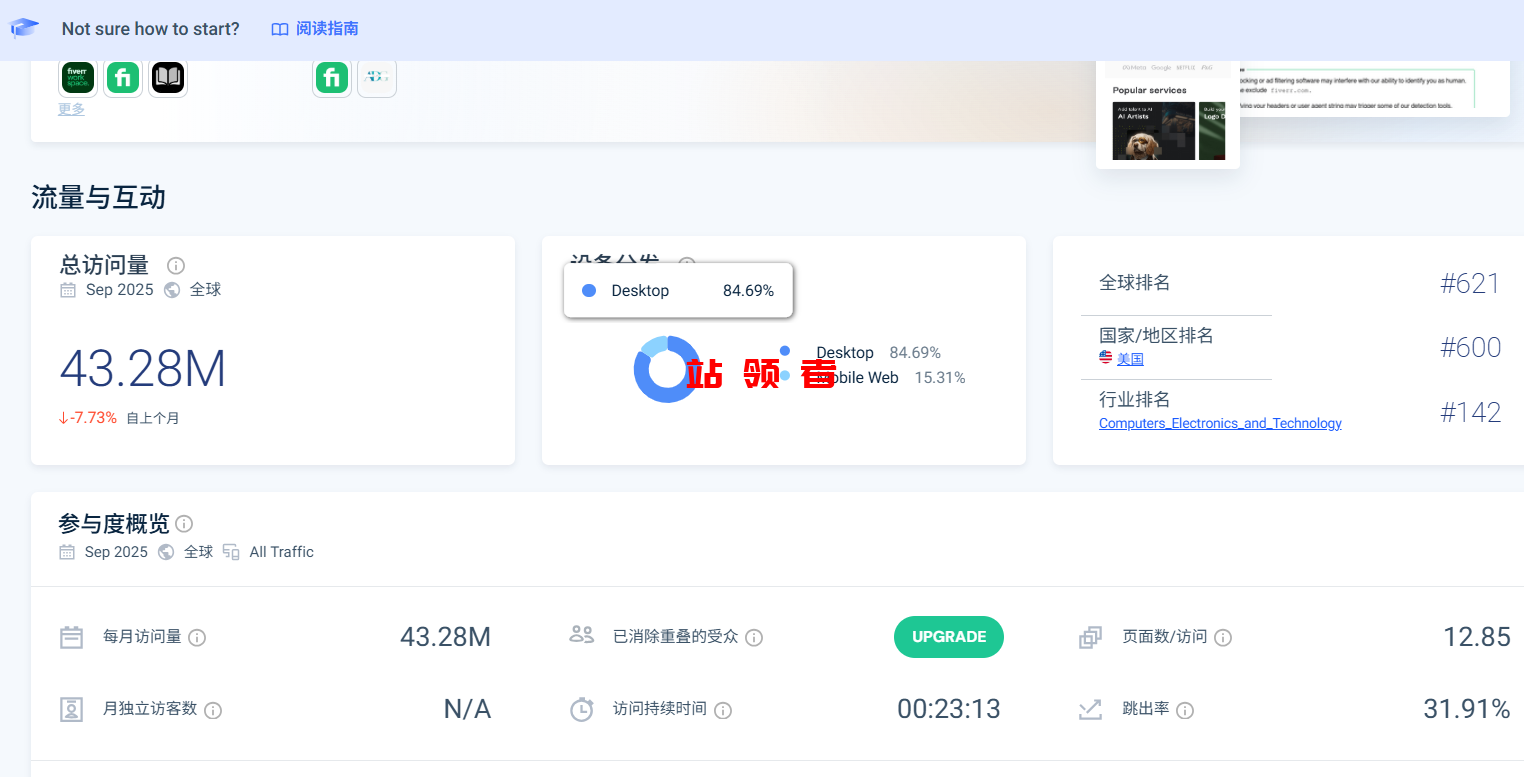
Task: Open the 阅读指南 guide link
Action: [x=315, y=29]
